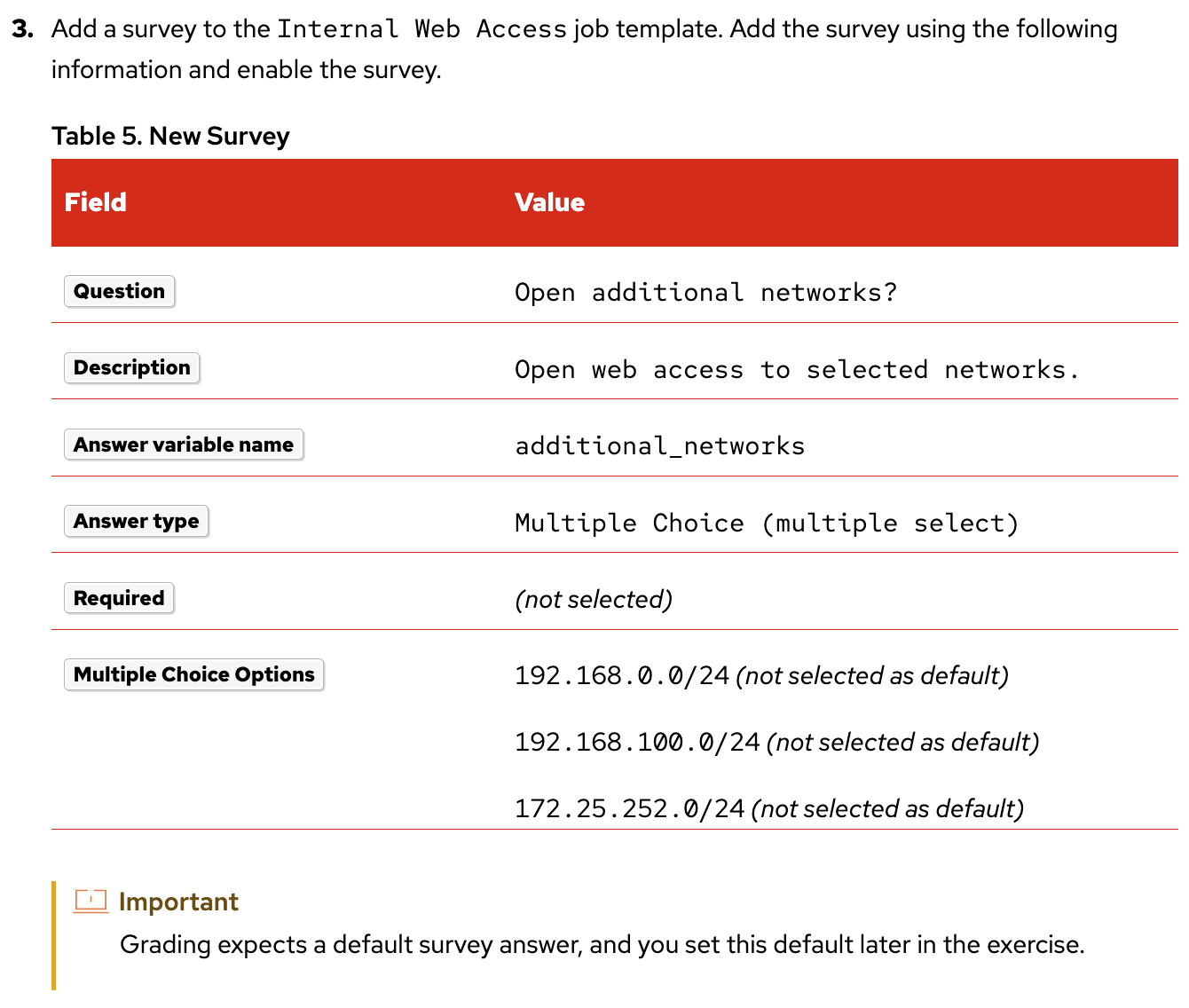
Task: Click the additional_networks variable value
Action: [x=659, y=446]
